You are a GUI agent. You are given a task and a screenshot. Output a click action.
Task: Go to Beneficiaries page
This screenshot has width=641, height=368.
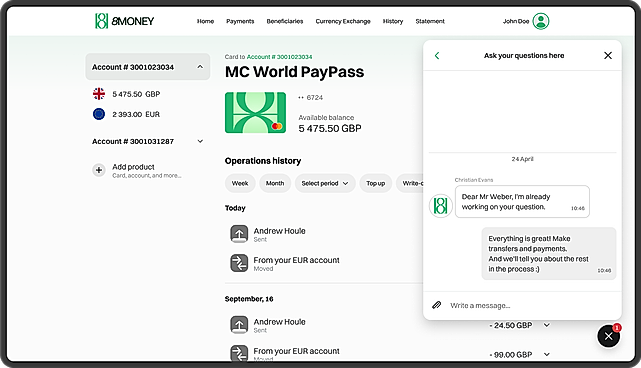click(x=285, y=21)
